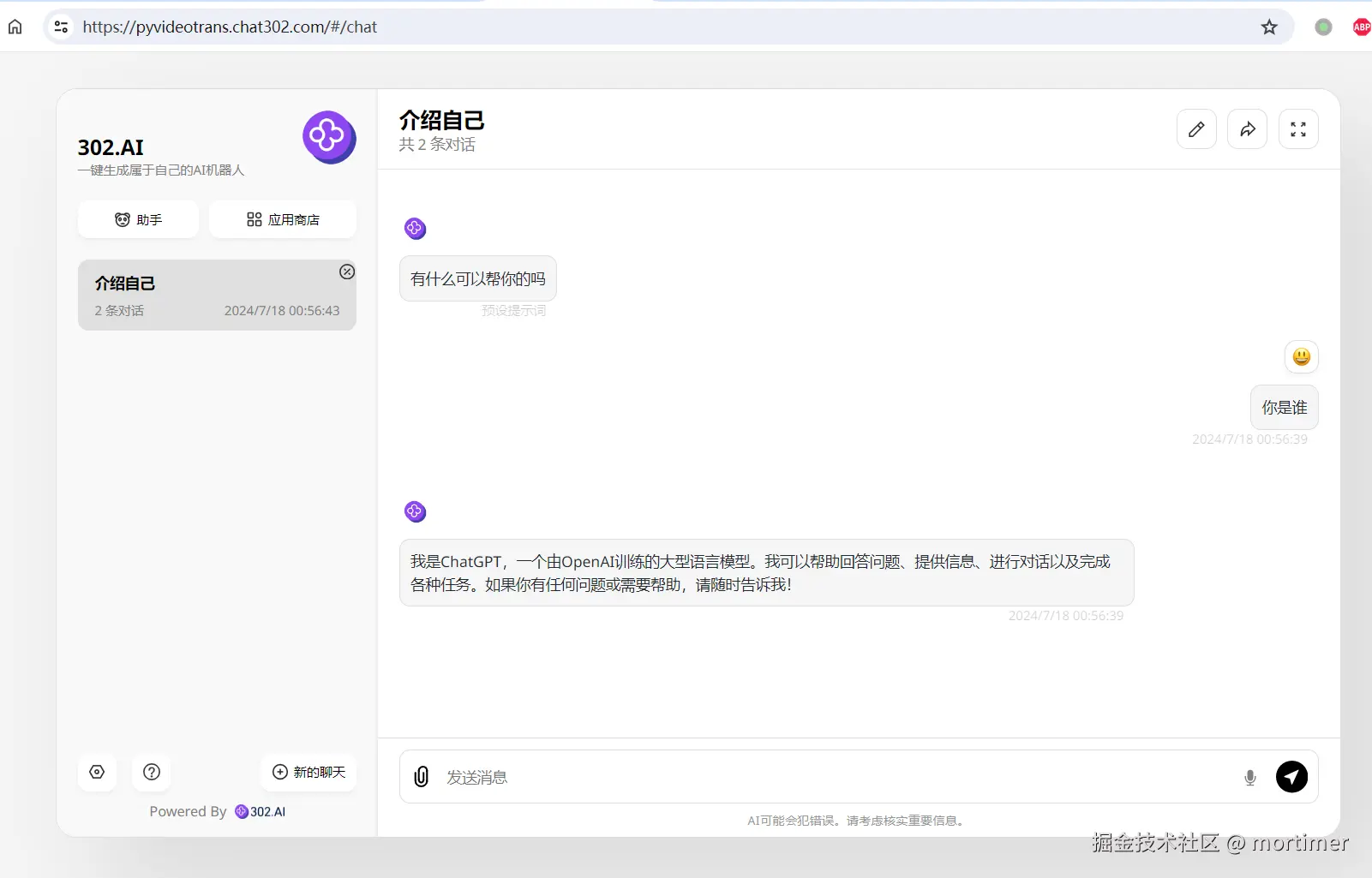Open the 助手 assistant button
Viewport: 1372px width, 878px height.
[138, 219]
